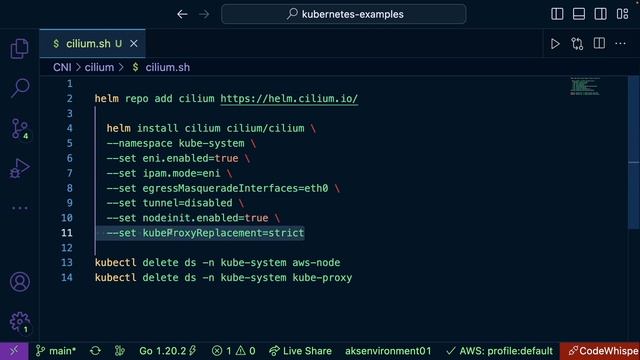Open the Manage settings gear
640x360 pixels.
[20, 322]
